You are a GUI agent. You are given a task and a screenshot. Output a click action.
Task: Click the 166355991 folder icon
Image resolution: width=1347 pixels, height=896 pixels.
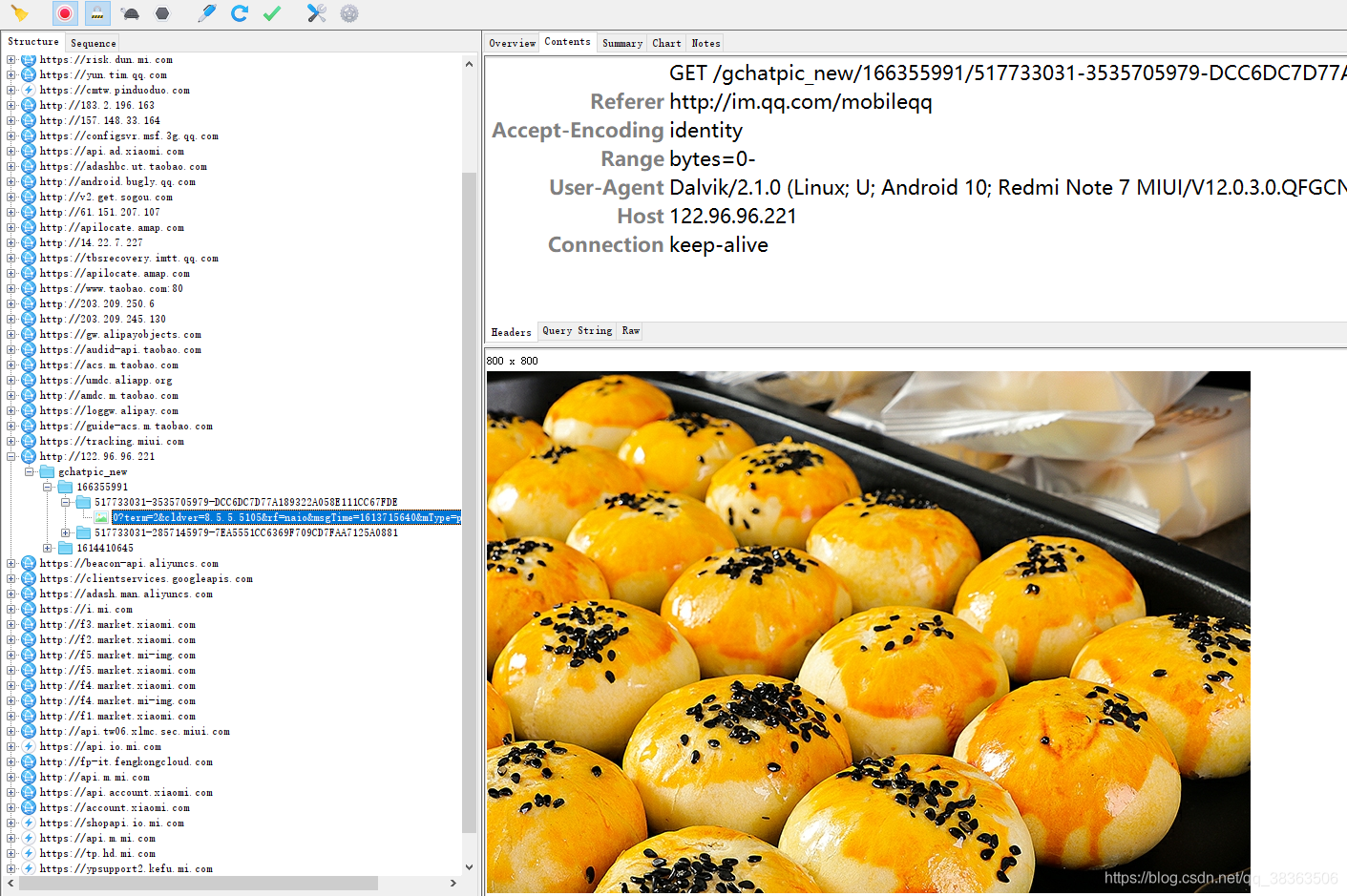[x=65, y=488]
